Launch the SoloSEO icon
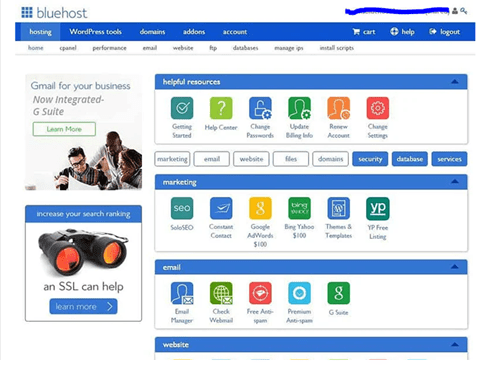The height and width of the screenshot is (368, 487). point(182,208)
